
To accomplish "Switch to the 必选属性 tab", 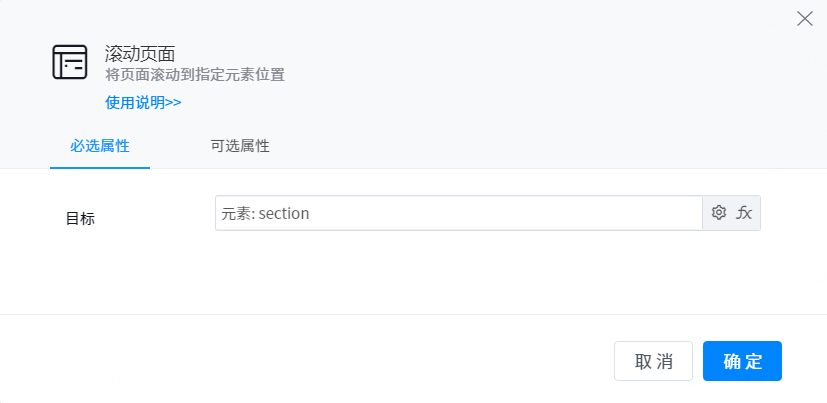I will coord(100,146).
